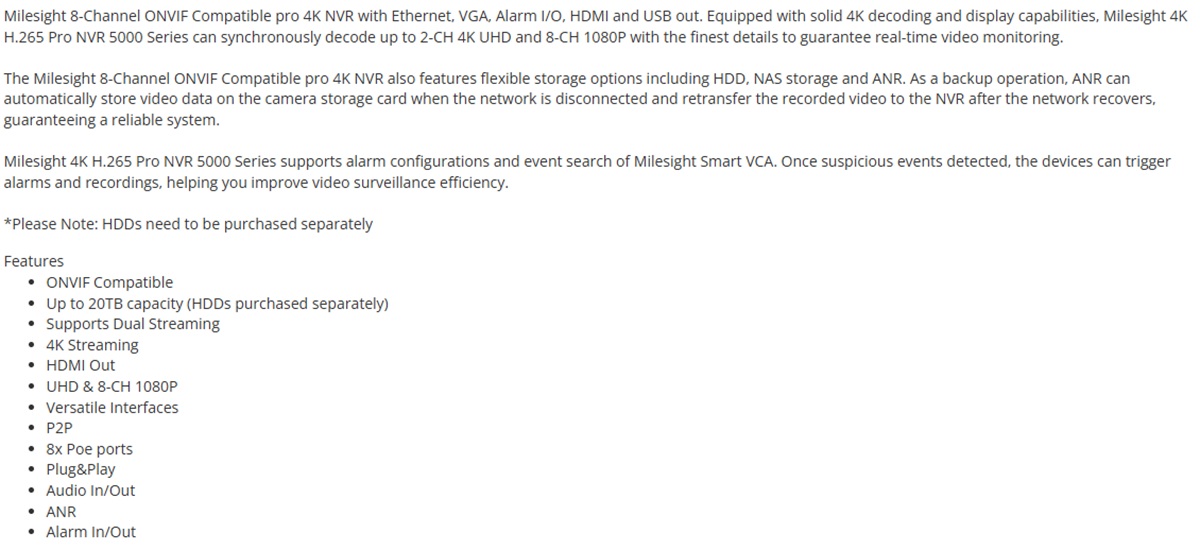The width and height of the screenshot is (1200, 550).
Task: Click the 'Features' heading text
Action: [x=34, y=261]
